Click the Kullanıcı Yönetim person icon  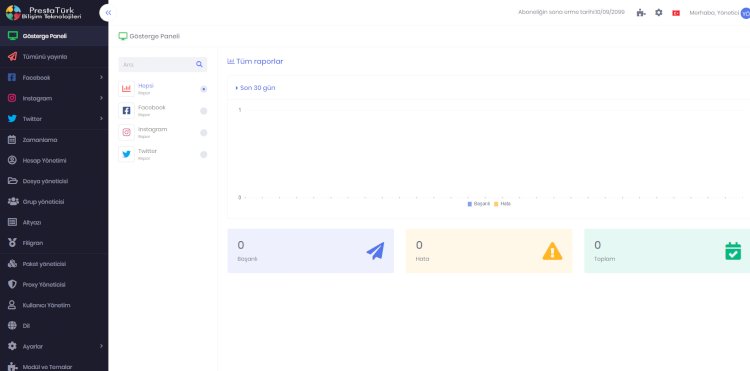[12, 305]
